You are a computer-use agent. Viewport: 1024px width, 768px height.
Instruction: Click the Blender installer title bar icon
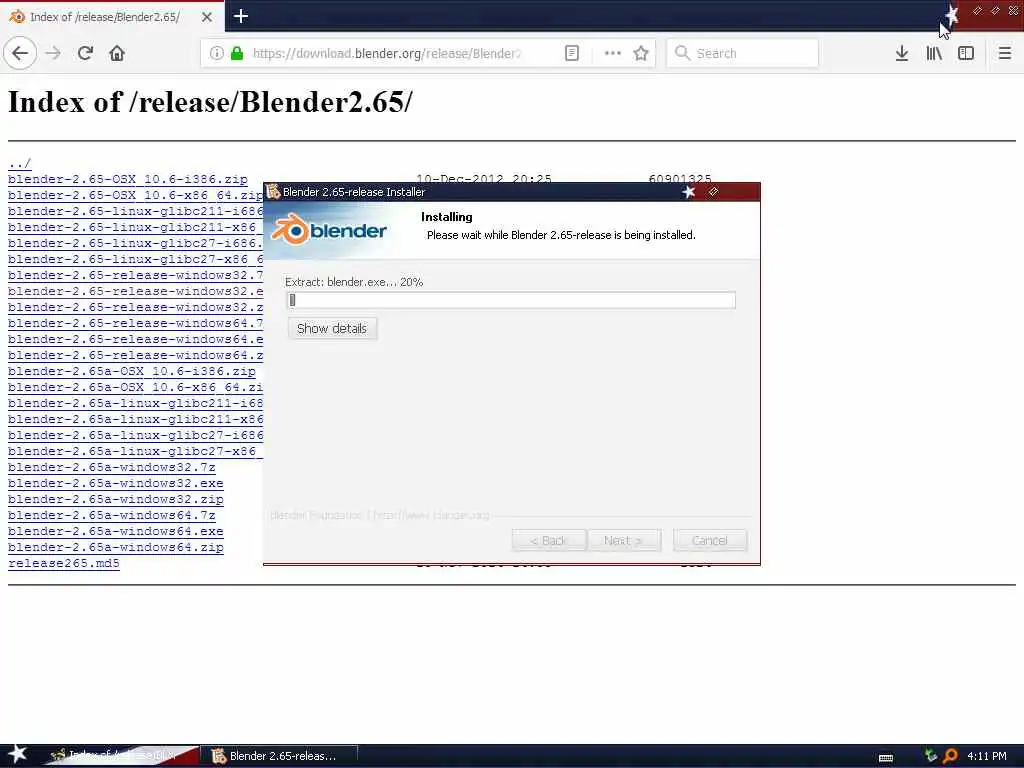click(274, 192)
